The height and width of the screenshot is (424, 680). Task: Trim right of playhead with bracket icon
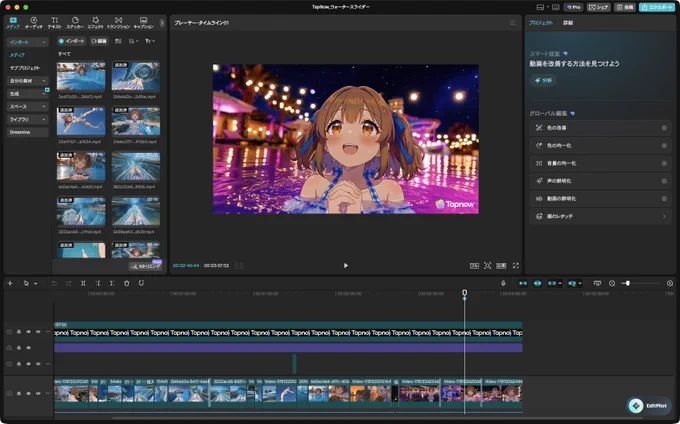pyautogui.click(x=112, y=283)
